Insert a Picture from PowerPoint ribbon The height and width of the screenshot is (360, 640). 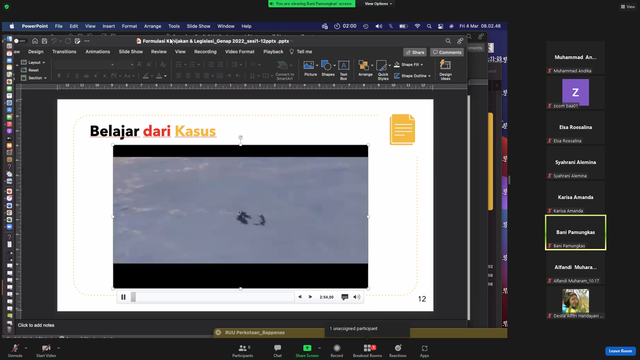[x=310, y=69]
